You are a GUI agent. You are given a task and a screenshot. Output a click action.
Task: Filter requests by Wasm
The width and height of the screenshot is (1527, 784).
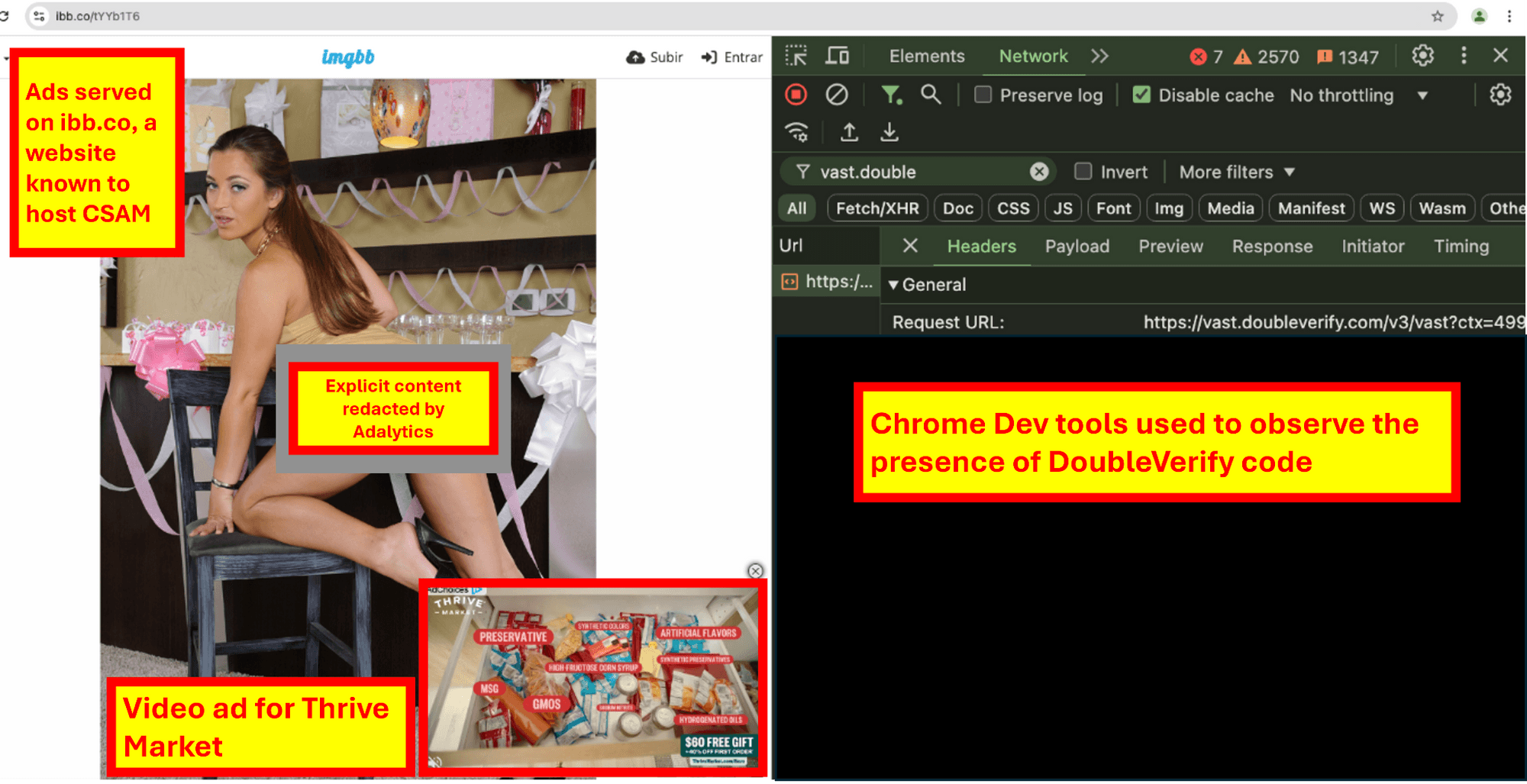pos(1442,208)
